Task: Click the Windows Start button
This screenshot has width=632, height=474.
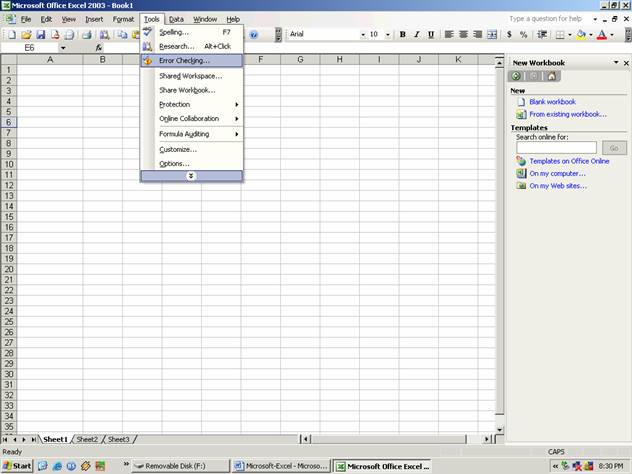Action: click(17, 466)
